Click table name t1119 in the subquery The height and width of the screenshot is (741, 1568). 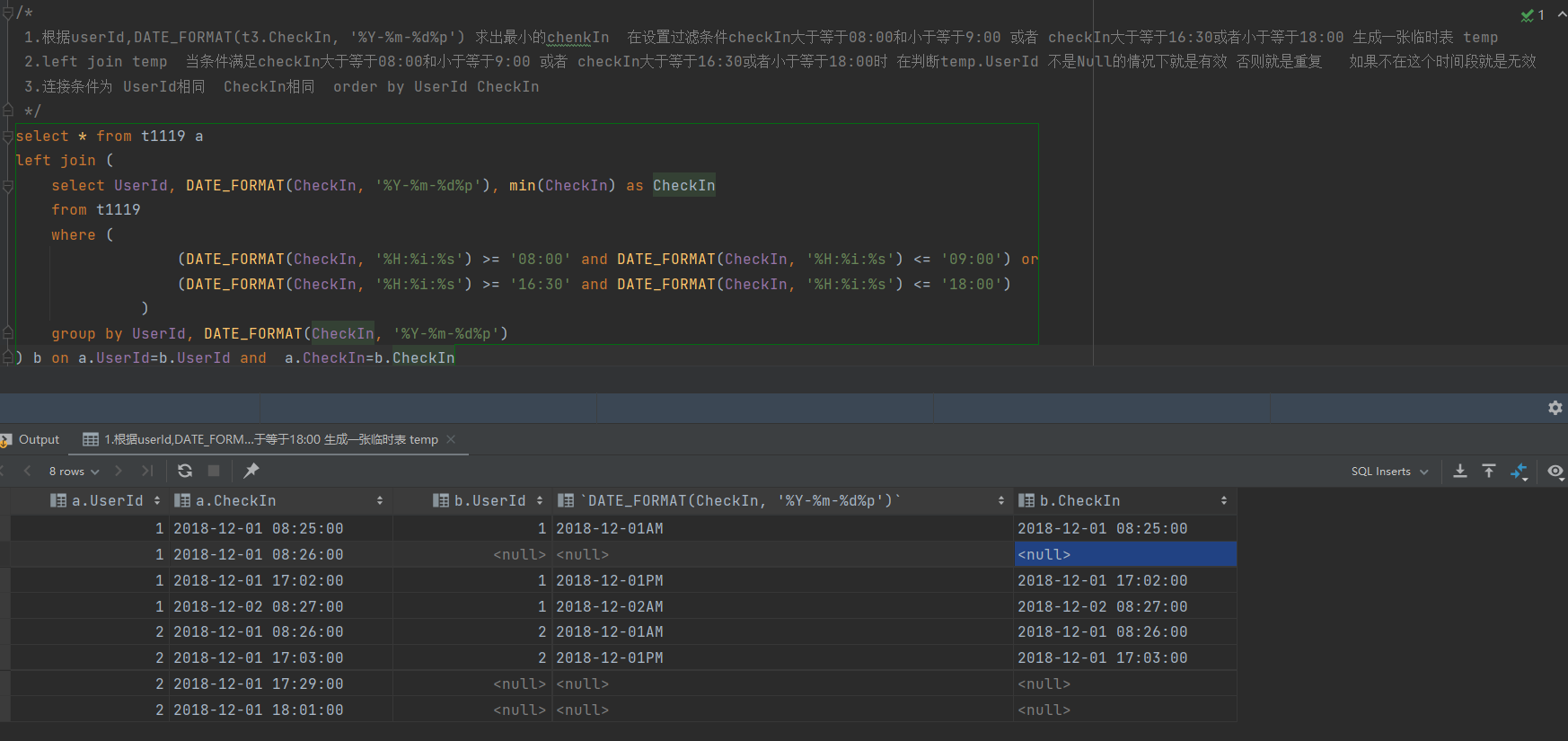point(119,209)
